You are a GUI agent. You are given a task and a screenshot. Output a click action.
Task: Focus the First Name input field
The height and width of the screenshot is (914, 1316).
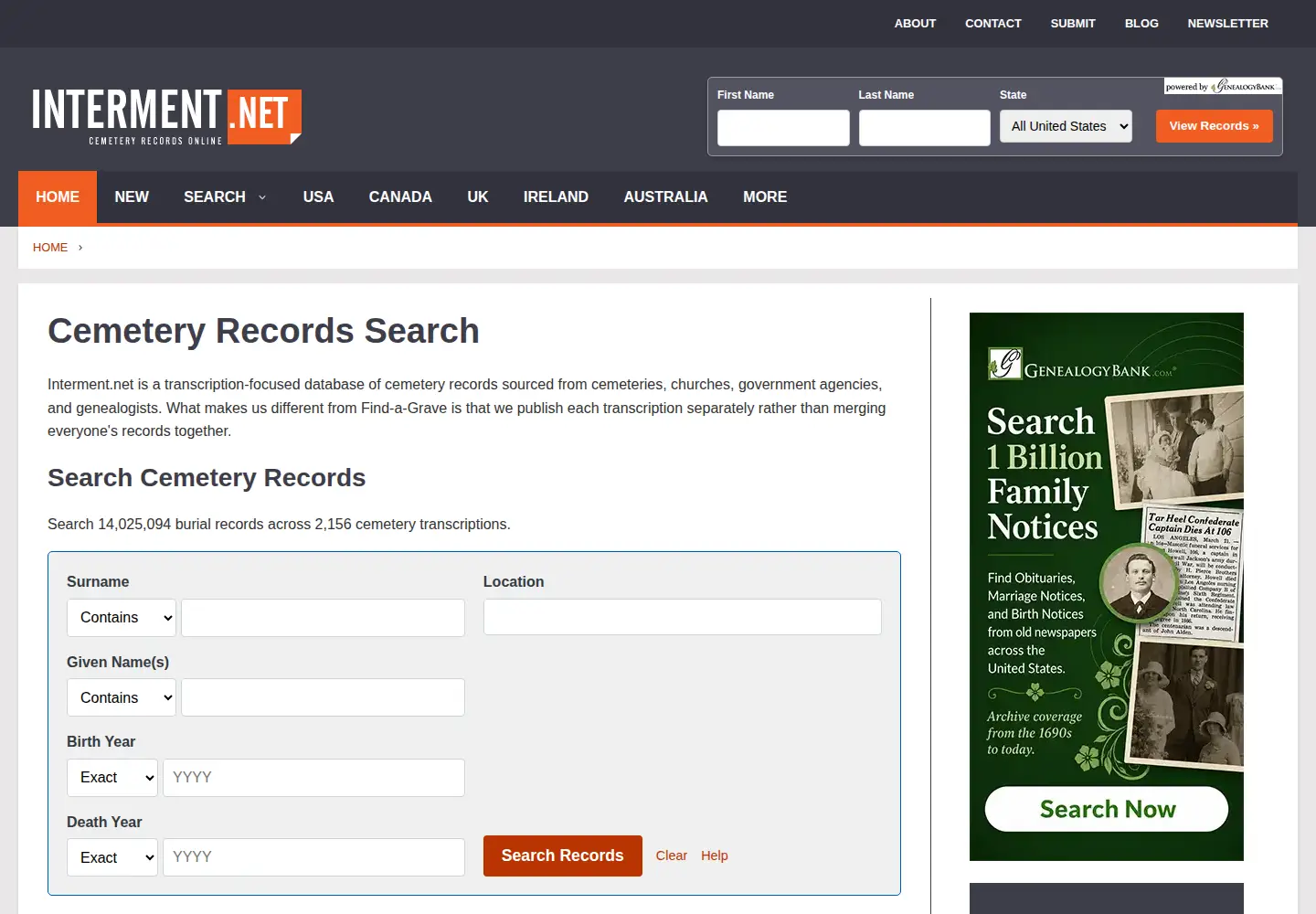(x=783, y=128)
